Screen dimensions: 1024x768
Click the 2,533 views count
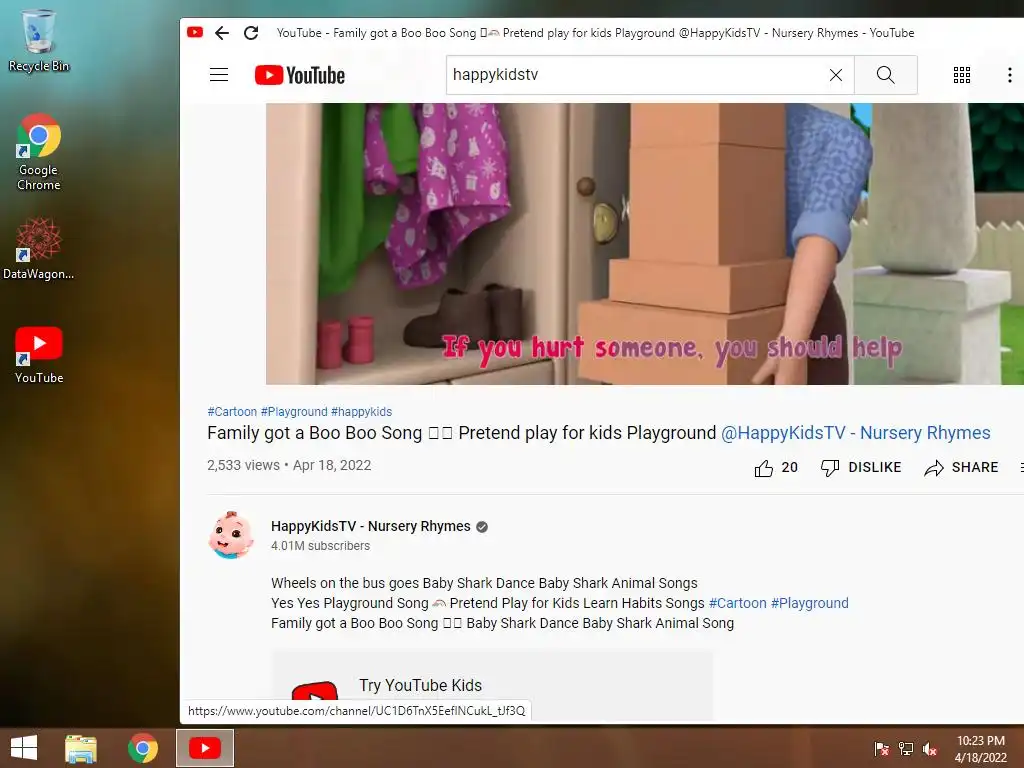(x=243, y=466)
